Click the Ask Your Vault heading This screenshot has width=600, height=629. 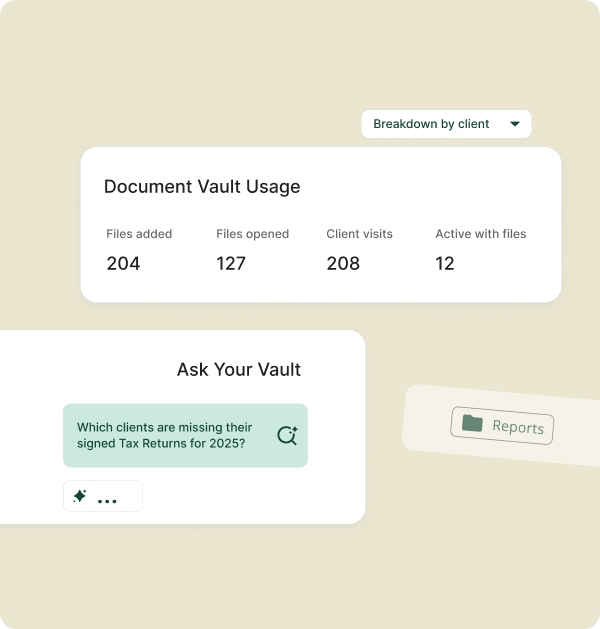coord(239,369)
